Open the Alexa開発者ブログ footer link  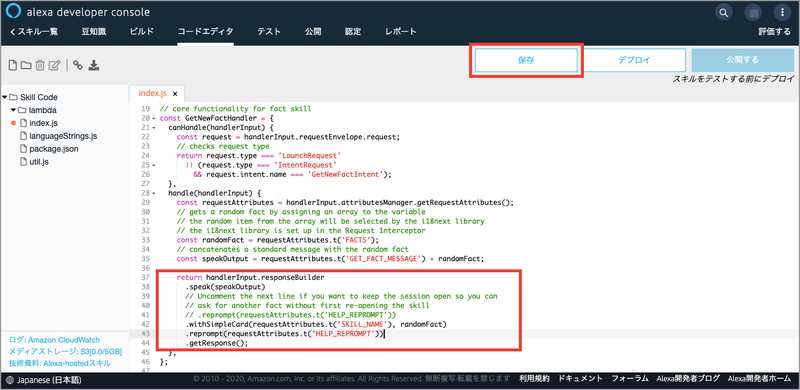tap(688, 379)
